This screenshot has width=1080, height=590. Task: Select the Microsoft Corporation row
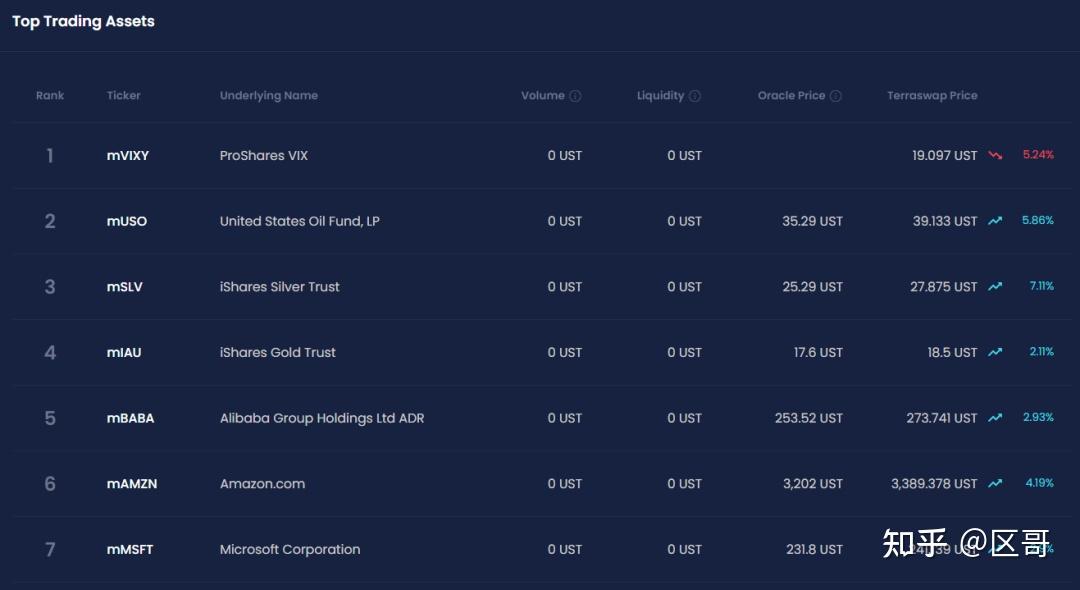tap(290, 549)
